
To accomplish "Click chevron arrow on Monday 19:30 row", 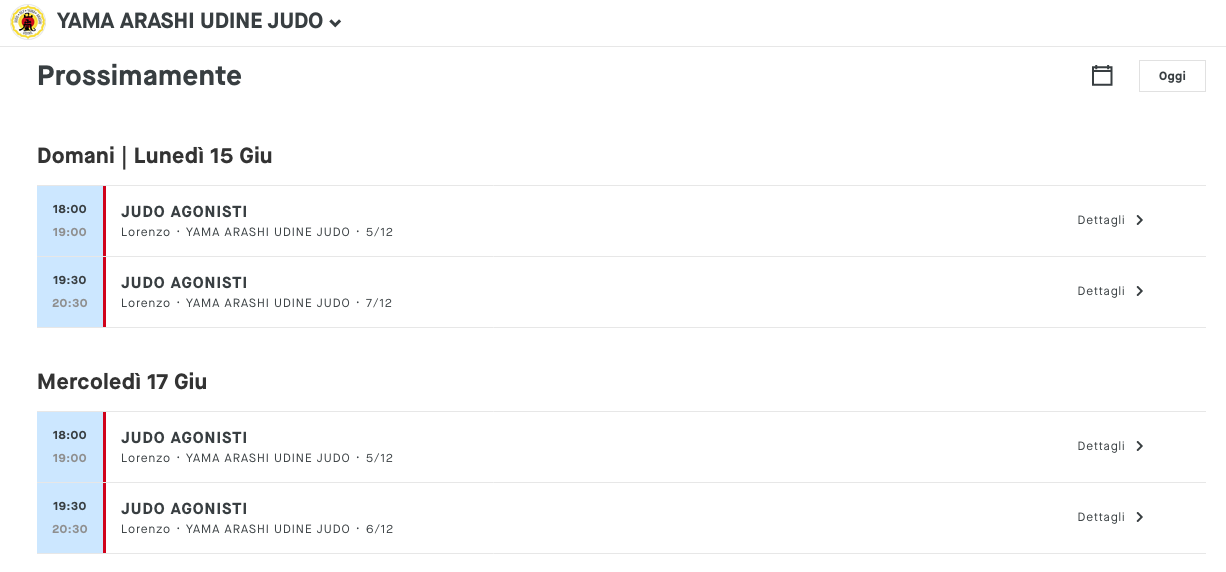I will tap(1140, 291).
